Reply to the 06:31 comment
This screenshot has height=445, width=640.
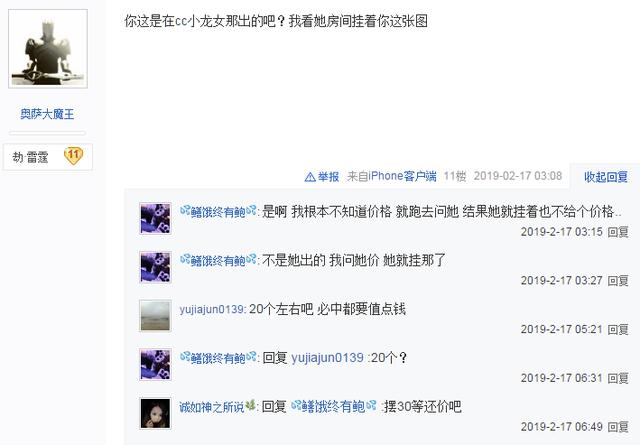[x=618, y=378]
